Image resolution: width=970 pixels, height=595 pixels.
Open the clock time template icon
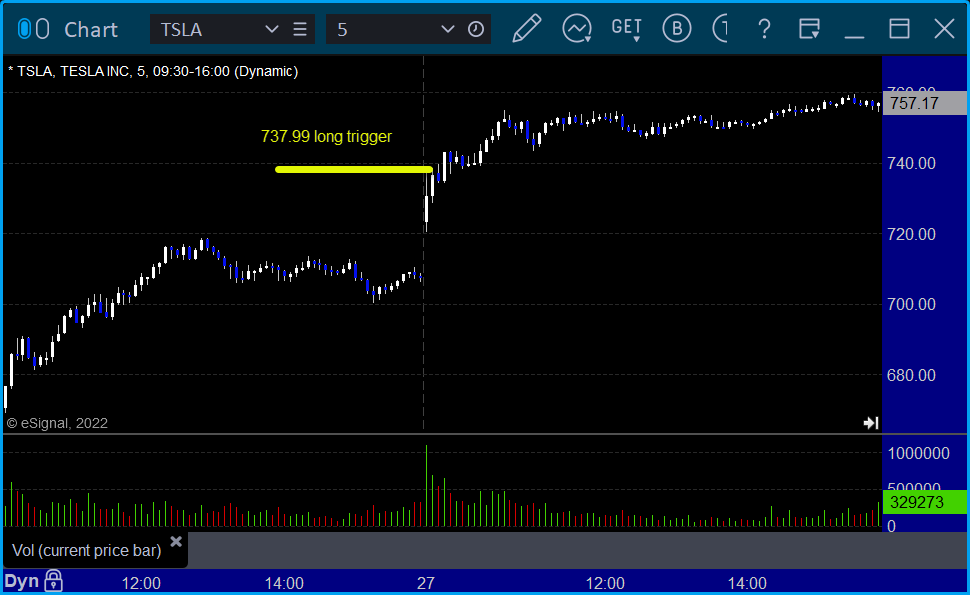[476, 29]
